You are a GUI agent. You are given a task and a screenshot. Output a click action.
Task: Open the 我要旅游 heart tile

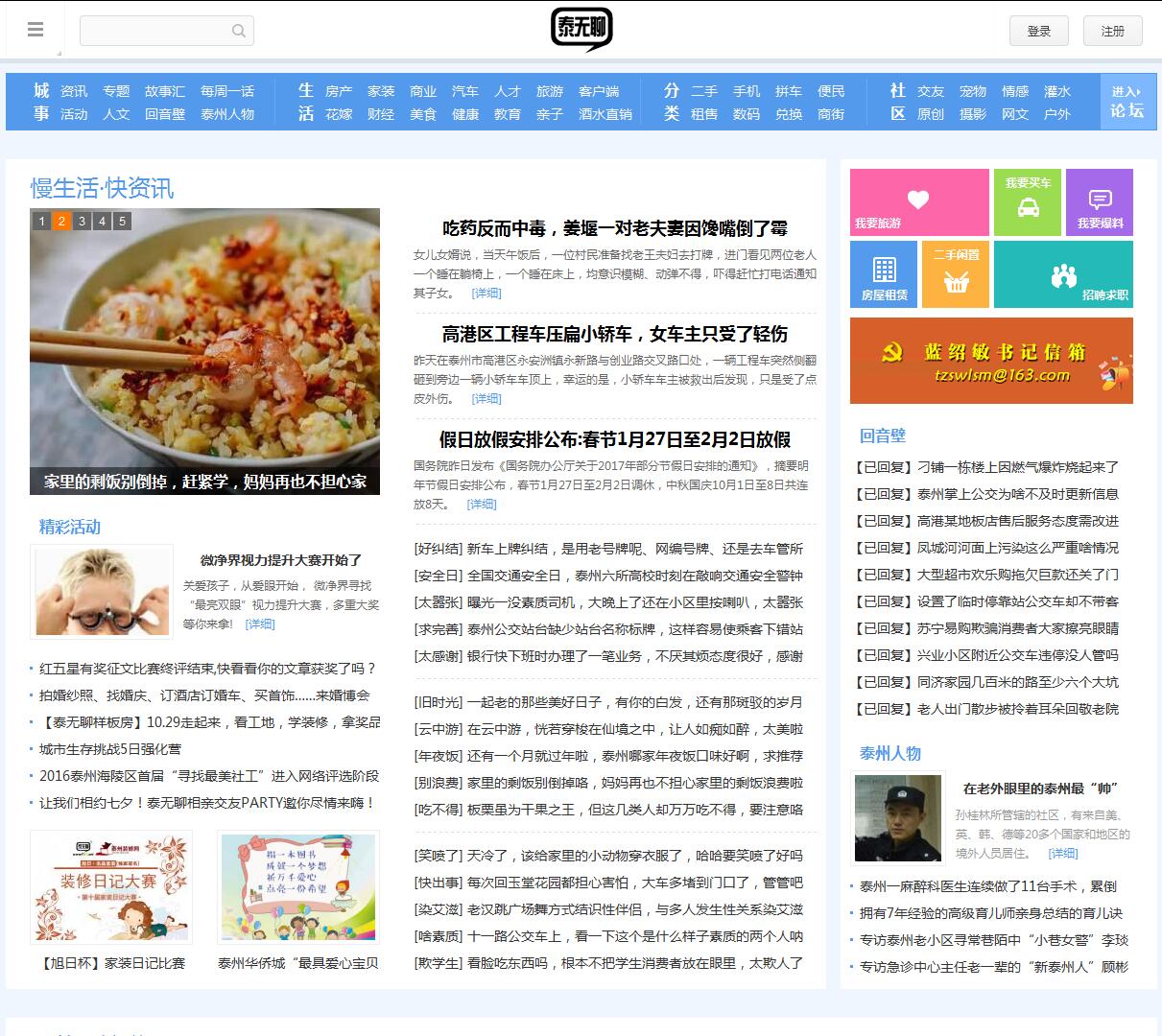pos(919,201)
